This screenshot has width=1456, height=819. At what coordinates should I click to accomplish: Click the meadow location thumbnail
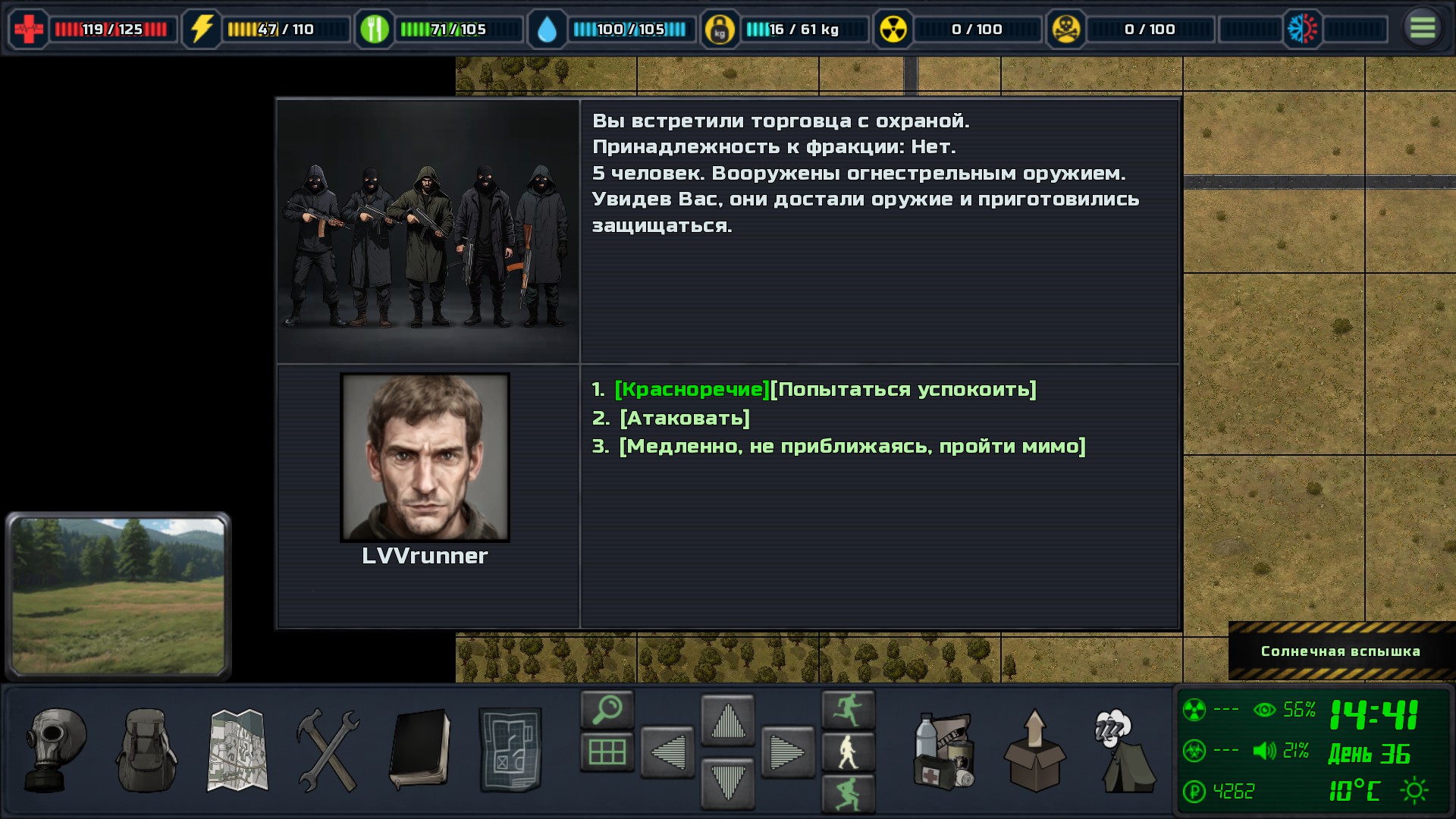[118, 595]
